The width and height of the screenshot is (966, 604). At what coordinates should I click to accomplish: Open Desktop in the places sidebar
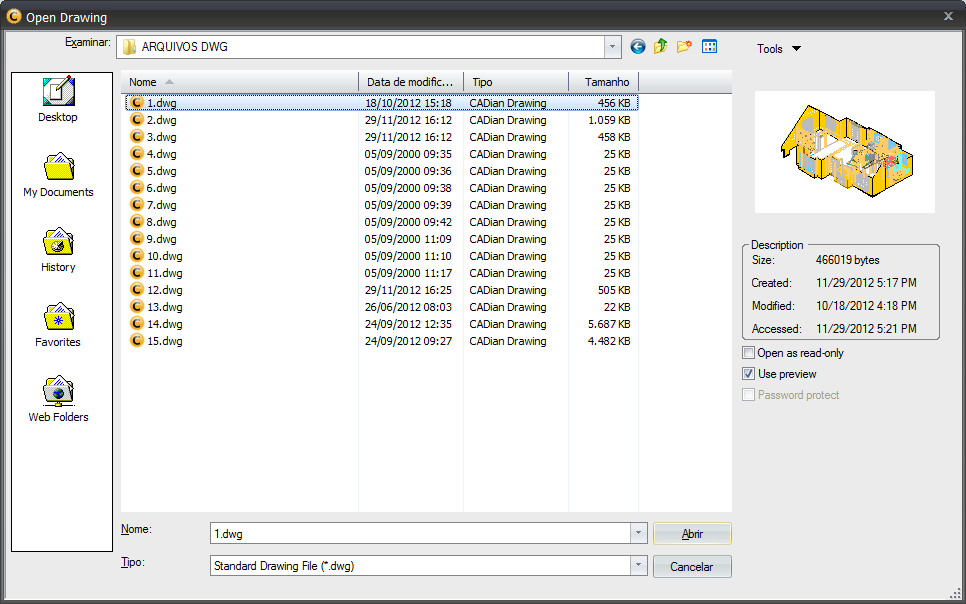(x=59, y=99)
